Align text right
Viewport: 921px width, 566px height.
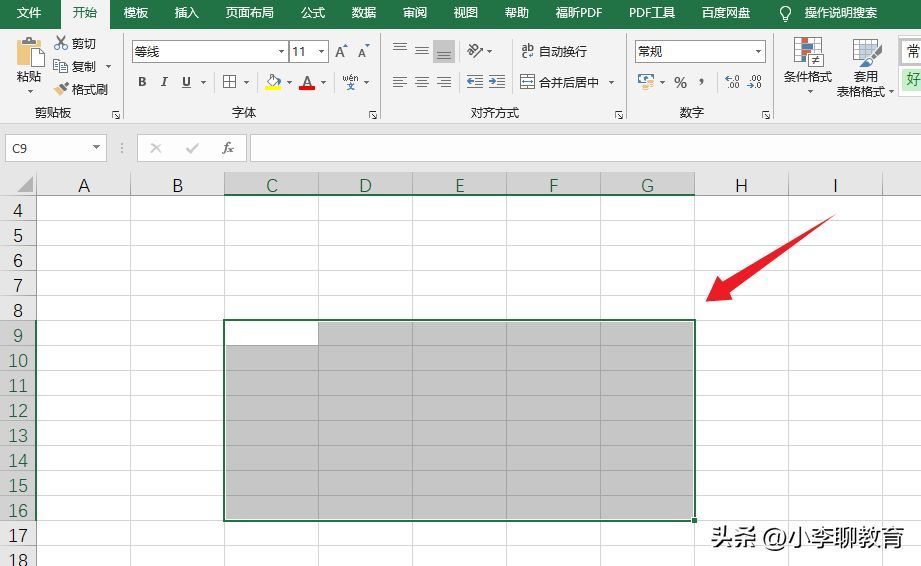[444, 82]
